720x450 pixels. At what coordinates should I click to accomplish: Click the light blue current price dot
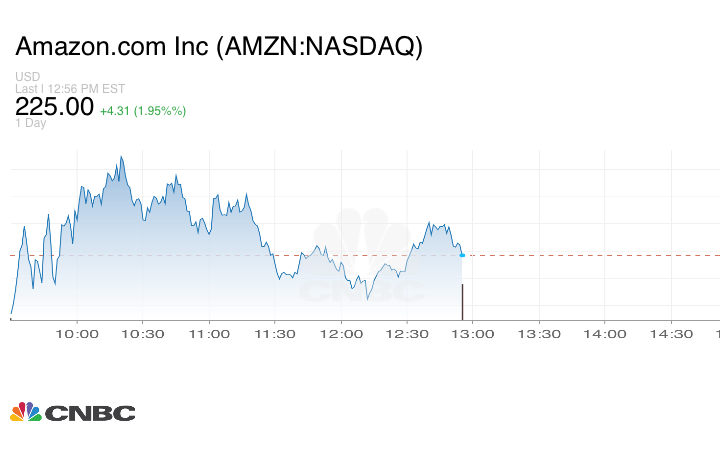(x=461, y=255)
